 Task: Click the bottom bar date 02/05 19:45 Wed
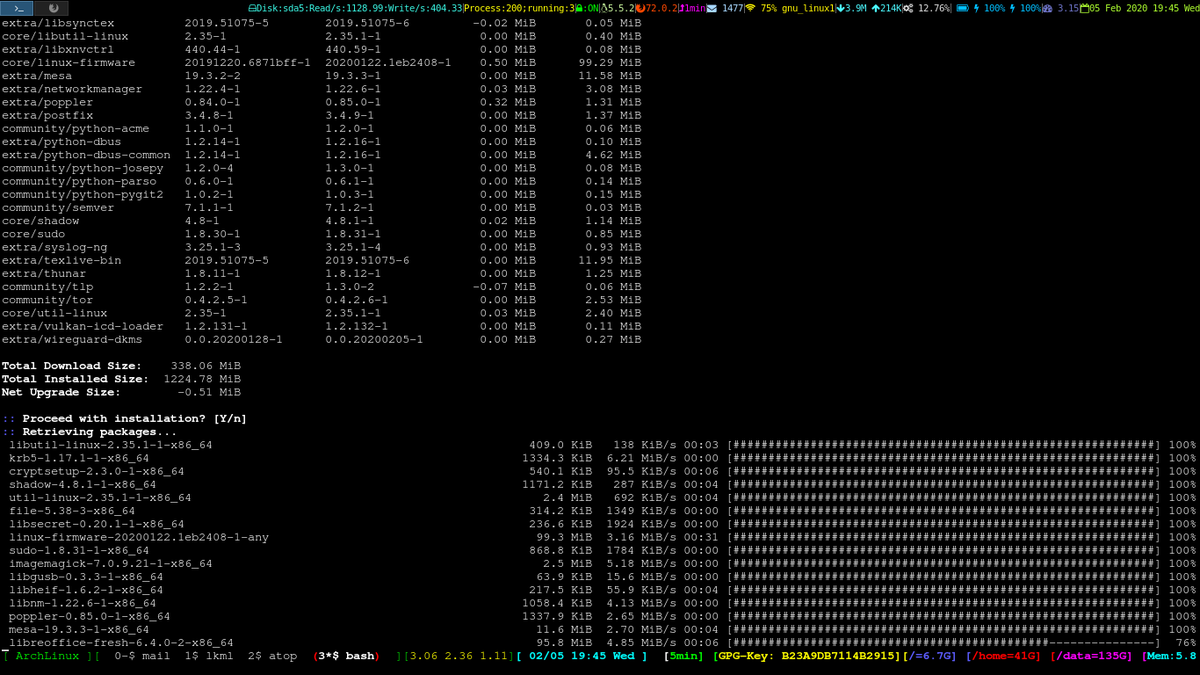click(583, 656)
